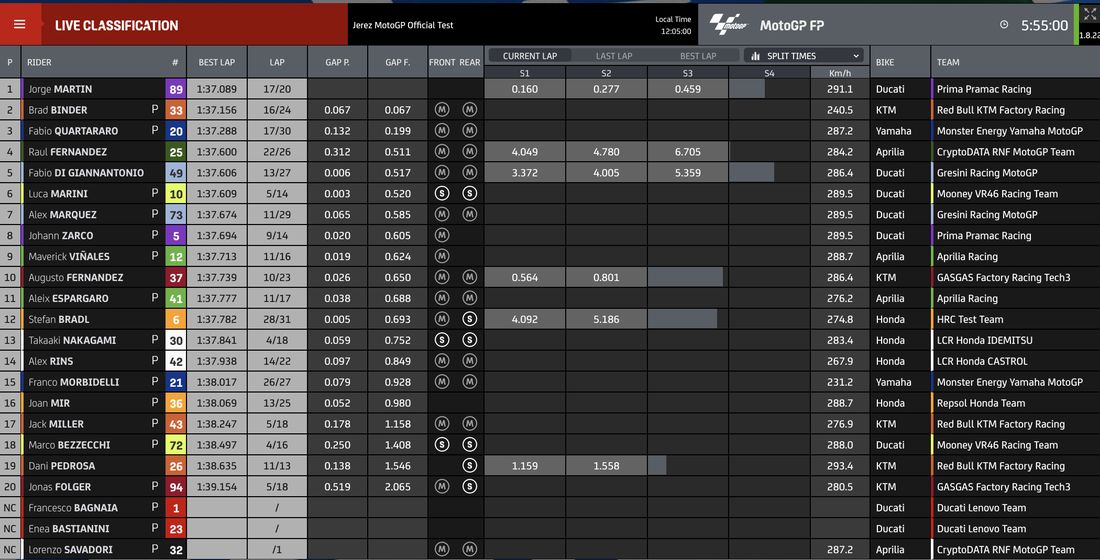Click top speed value 293.4
This screenshot has width=1100, height=560.
840,466
